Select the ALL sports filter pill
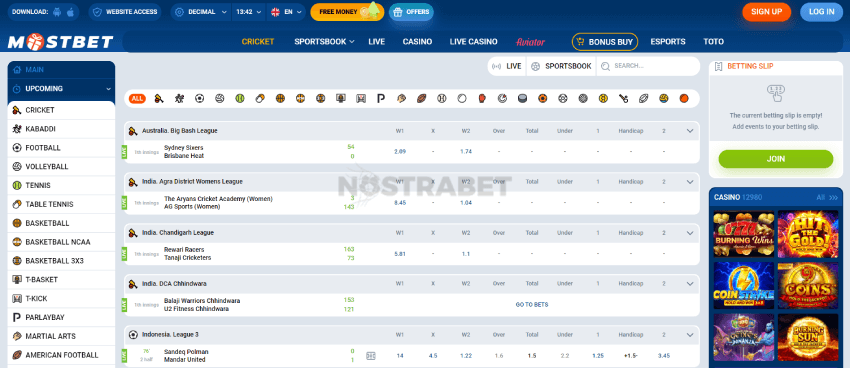 137,99
